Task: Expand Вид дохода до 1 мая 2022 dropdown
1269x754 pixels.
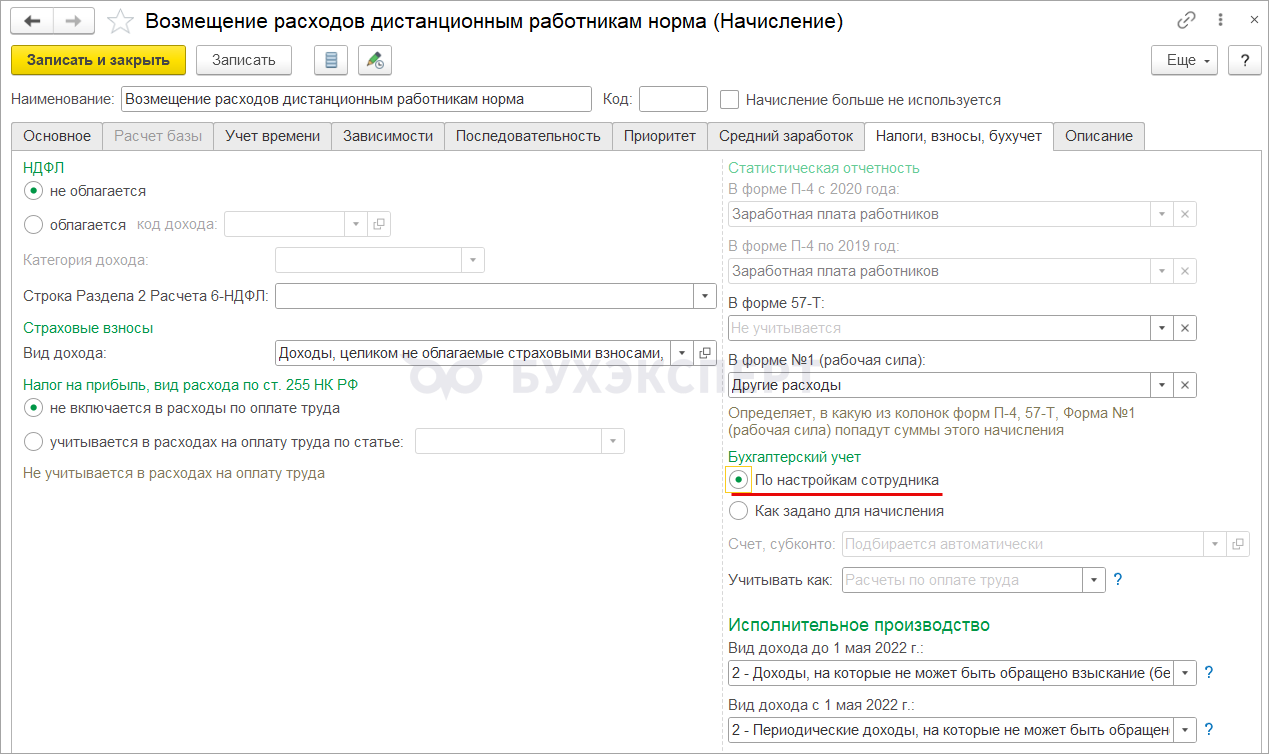Action: (1185, 673)
